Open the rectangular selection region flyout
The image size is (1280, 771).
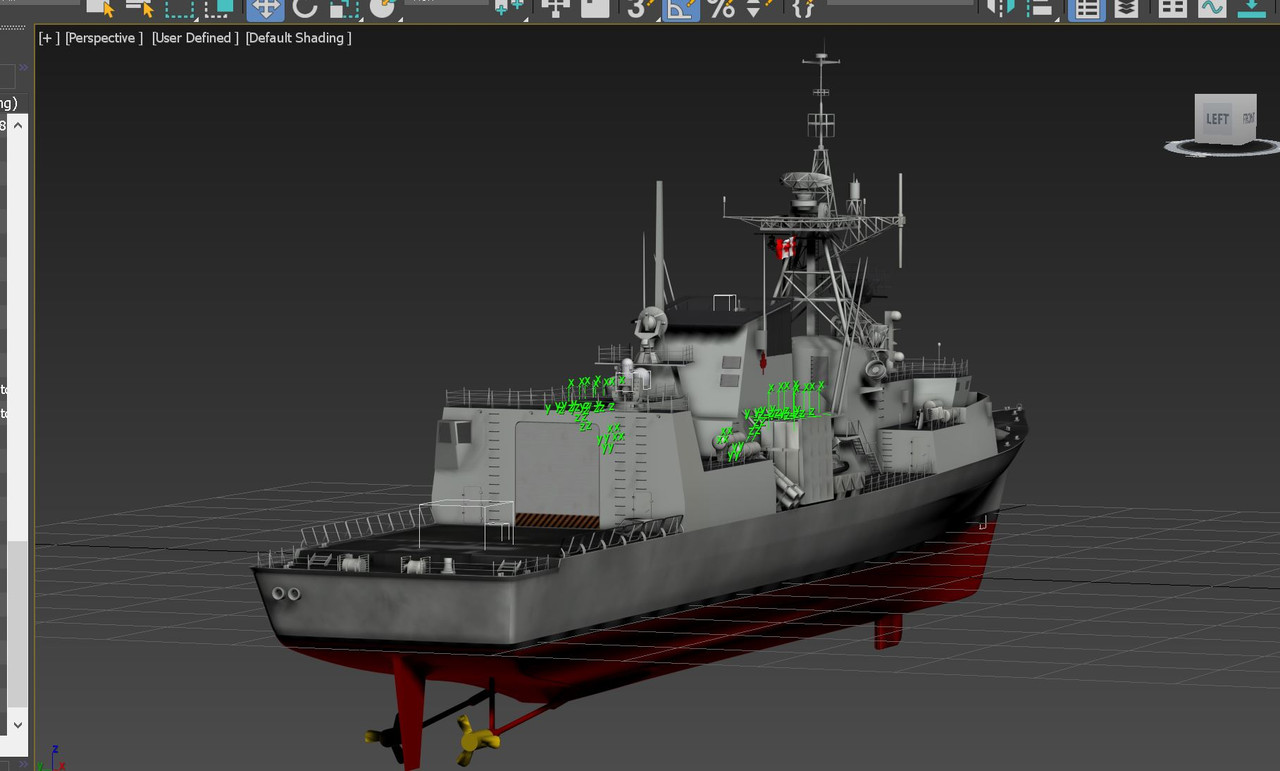(177, 8)
